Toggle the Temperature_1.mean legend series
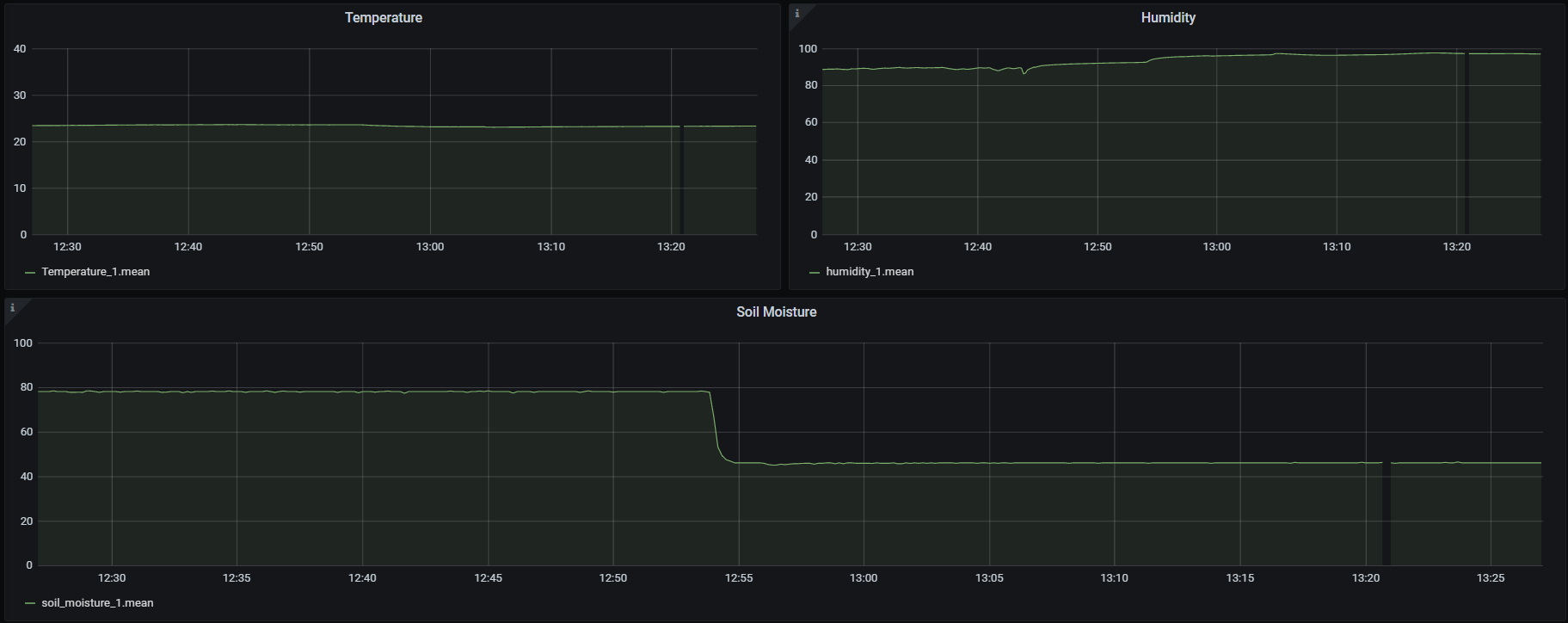Image resolution: width=1568 pixels, height=623 pixels. pyautogui.click(x=95, y=272)
